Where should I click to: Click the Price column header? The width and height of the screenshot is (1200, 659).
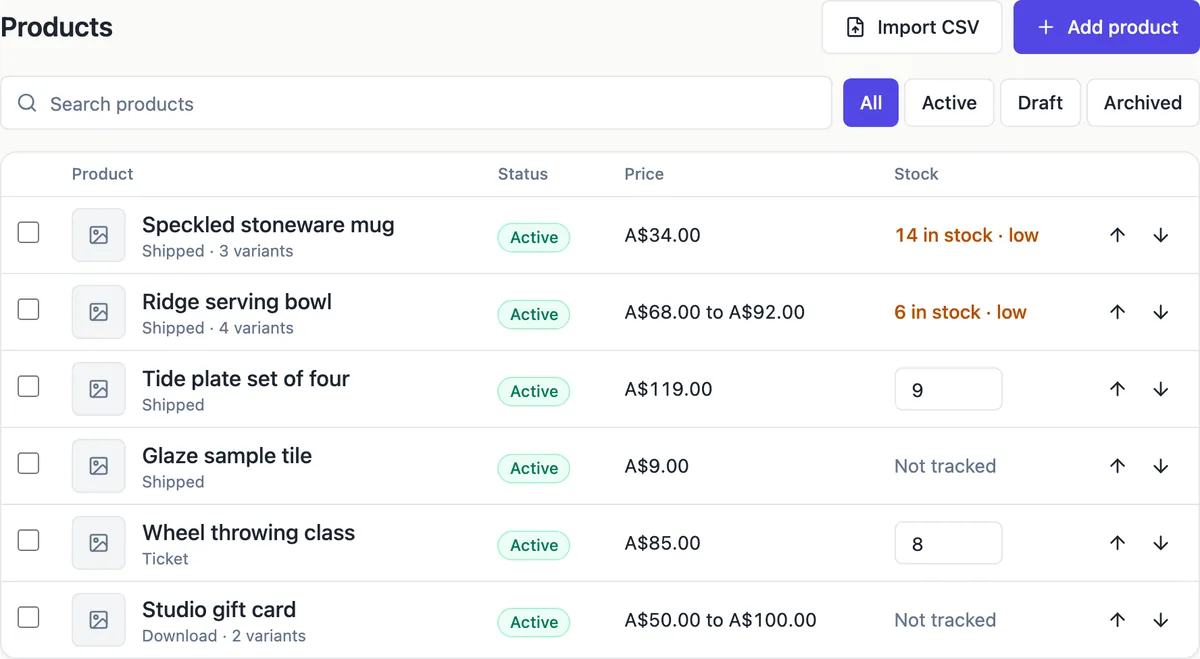(x=644, y=174)
